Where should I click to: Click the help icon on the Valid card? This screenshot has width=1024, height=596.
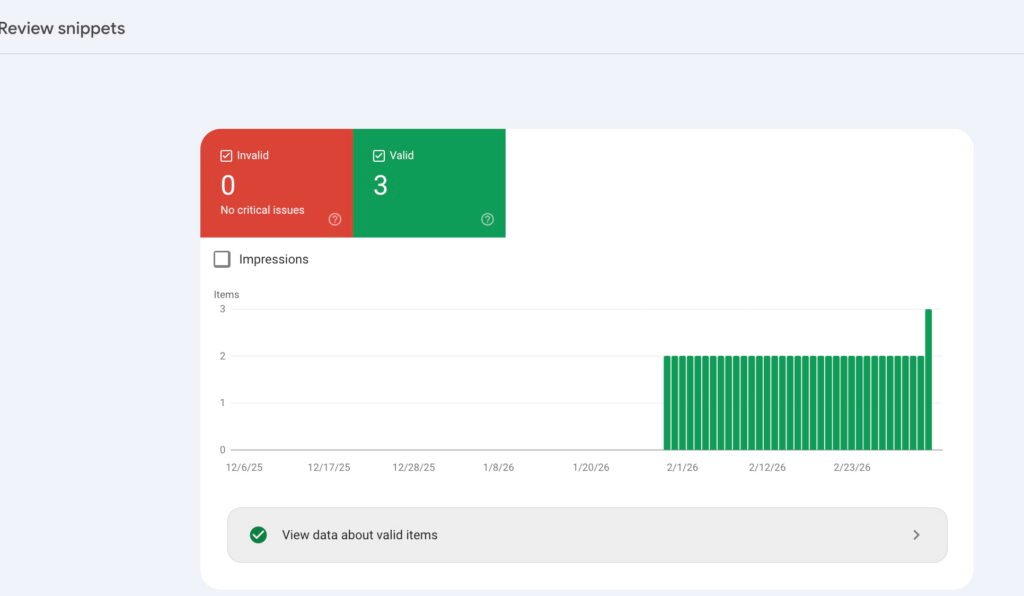487,219
